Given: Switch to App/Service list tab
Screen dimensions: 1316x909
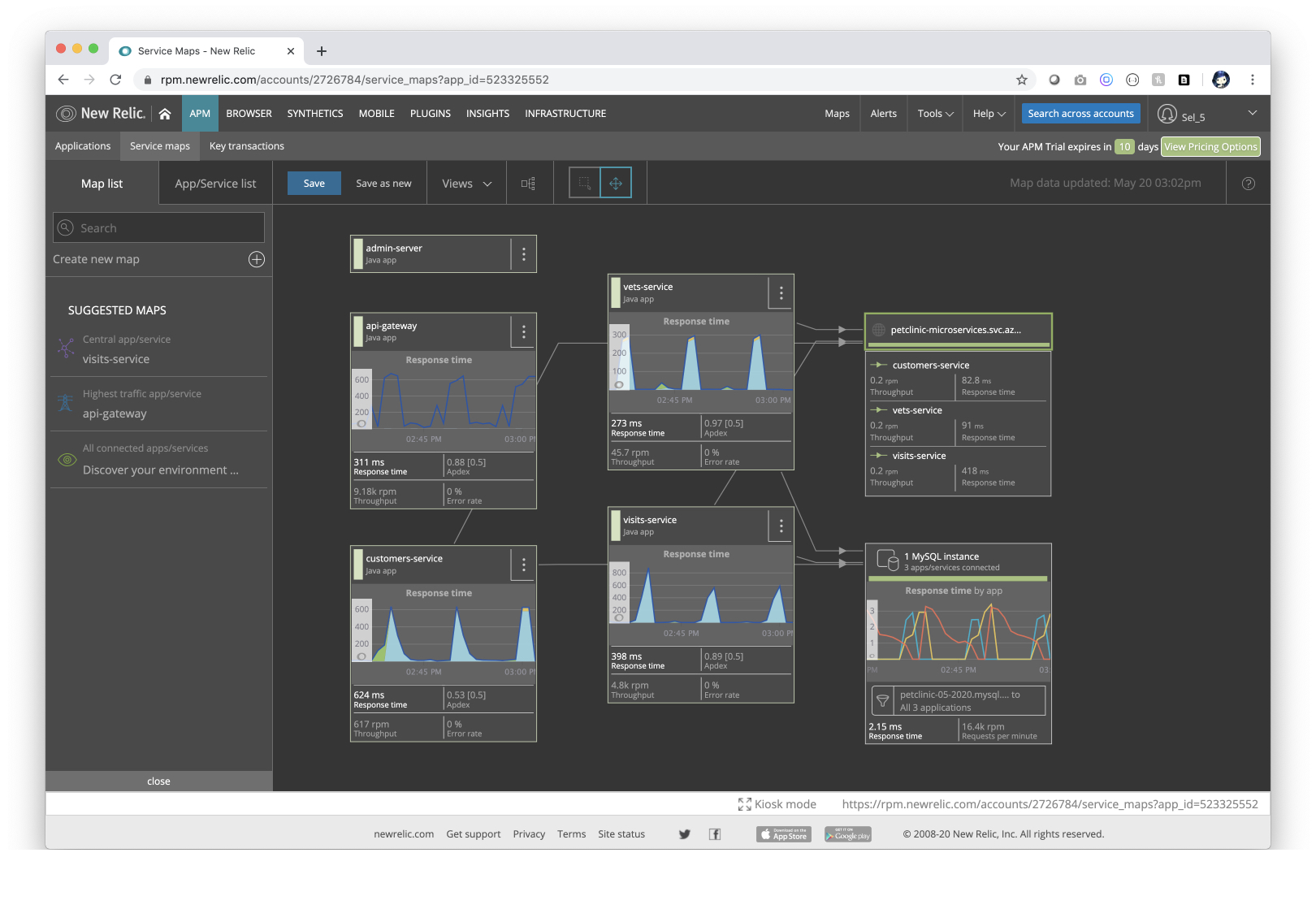Looking at the screenshot, I should pos(215,184).
